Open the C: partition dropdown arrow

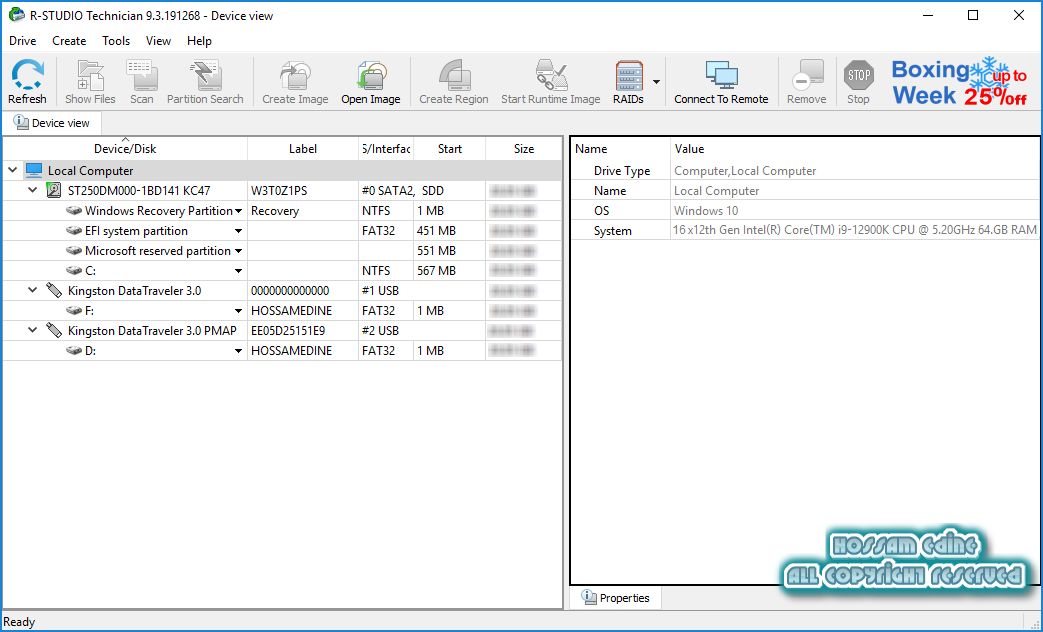[x=239, y=271]
